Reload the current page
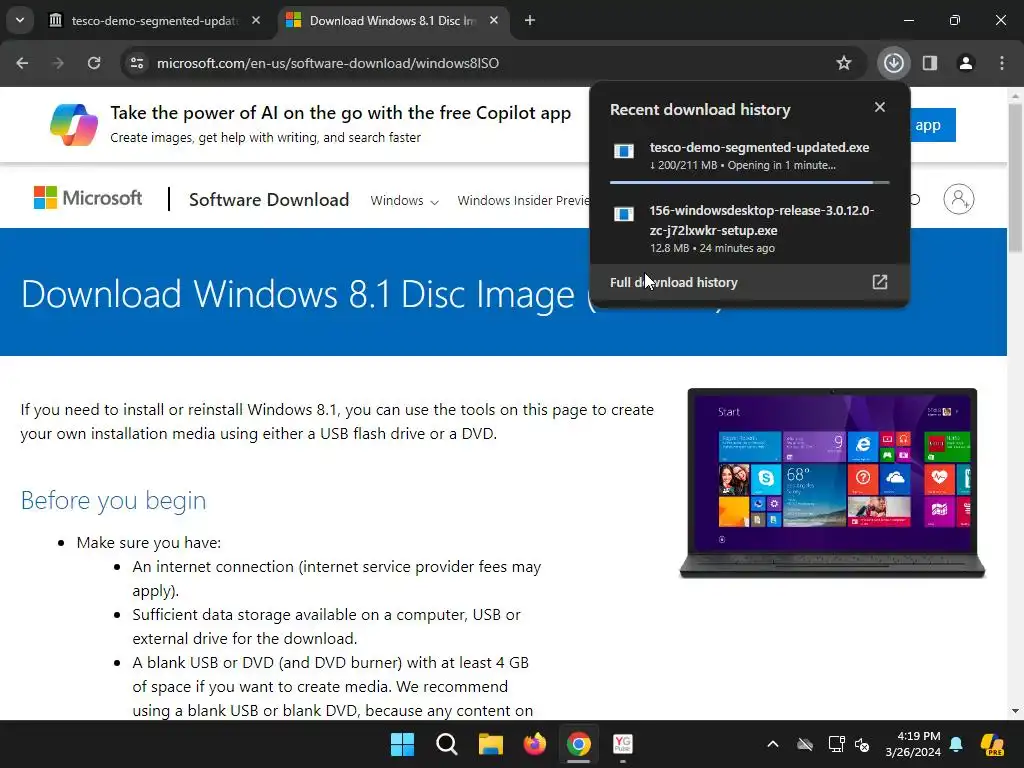The height and width of the screenshot is (768, 1024). pos(94,63)
